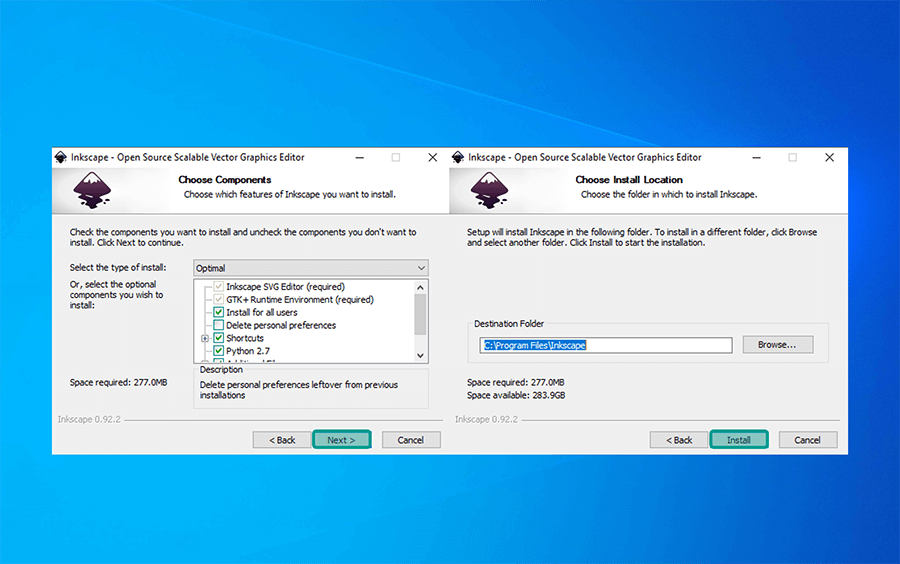Uncheck the Python 2.7 component checkbox

(x=219, y=351)
